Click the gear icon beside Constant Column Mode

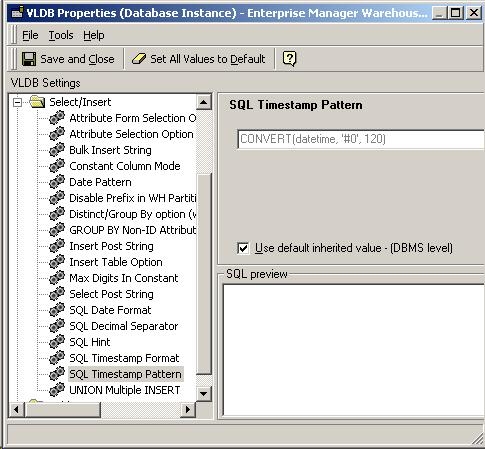pyautogui.click(x=57, y=166)
